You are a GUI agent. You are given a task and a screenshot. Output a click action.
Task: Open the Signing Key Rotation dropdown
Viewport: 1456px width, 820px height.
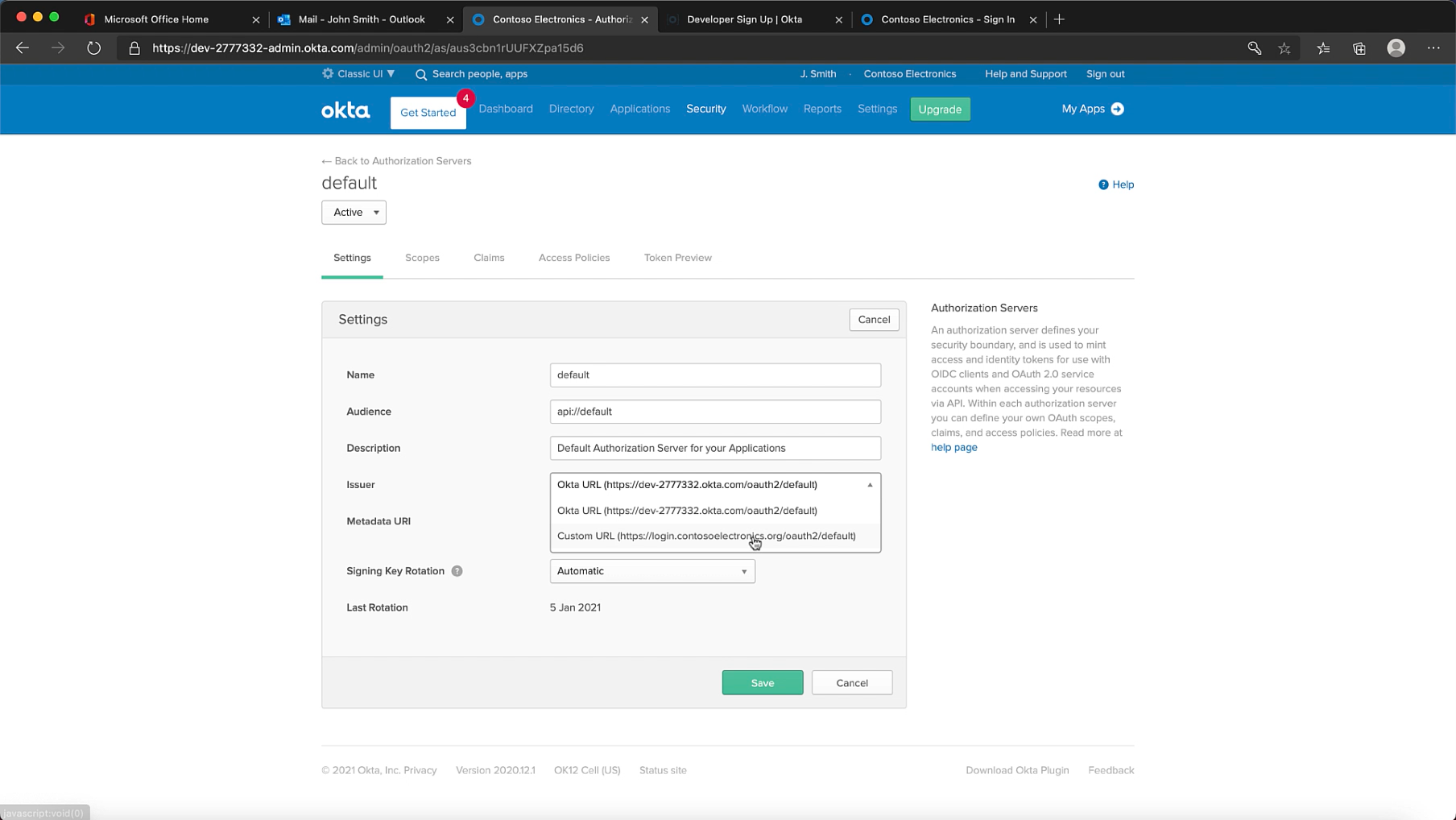652,571
